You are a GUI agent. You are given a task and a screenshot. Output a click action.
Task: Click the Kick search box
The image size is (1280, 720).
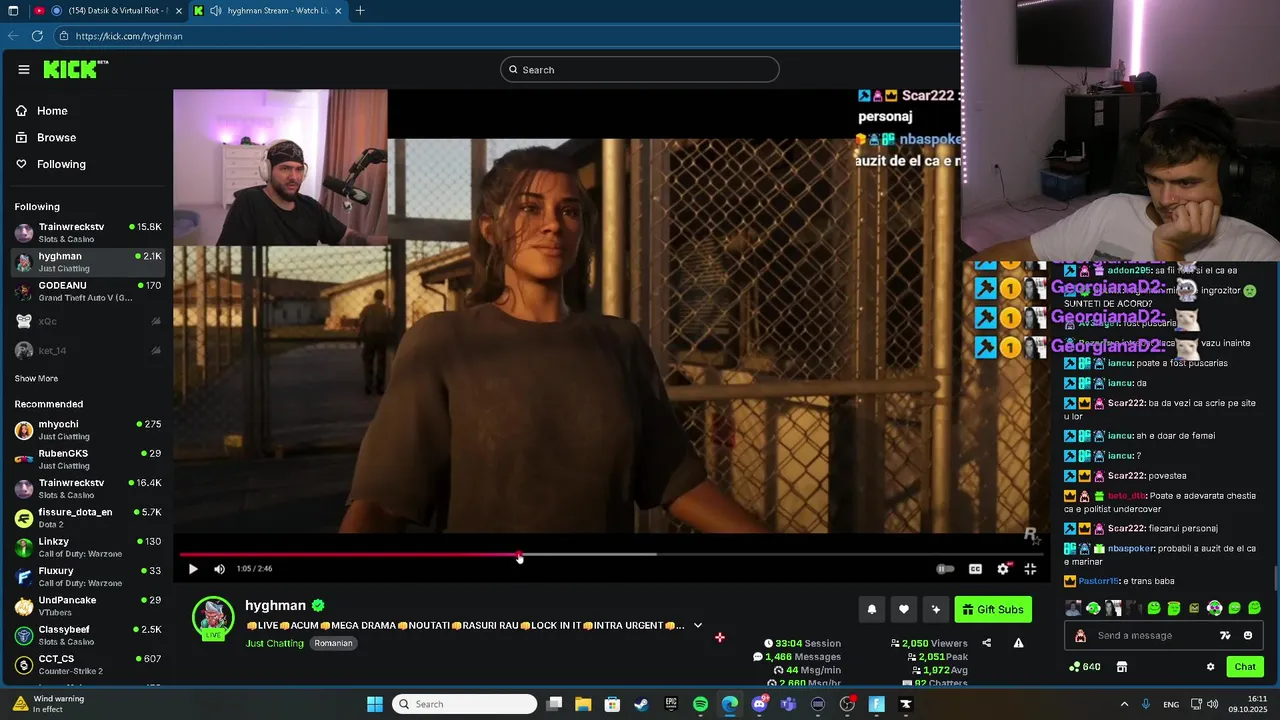(x=640, y=69)
